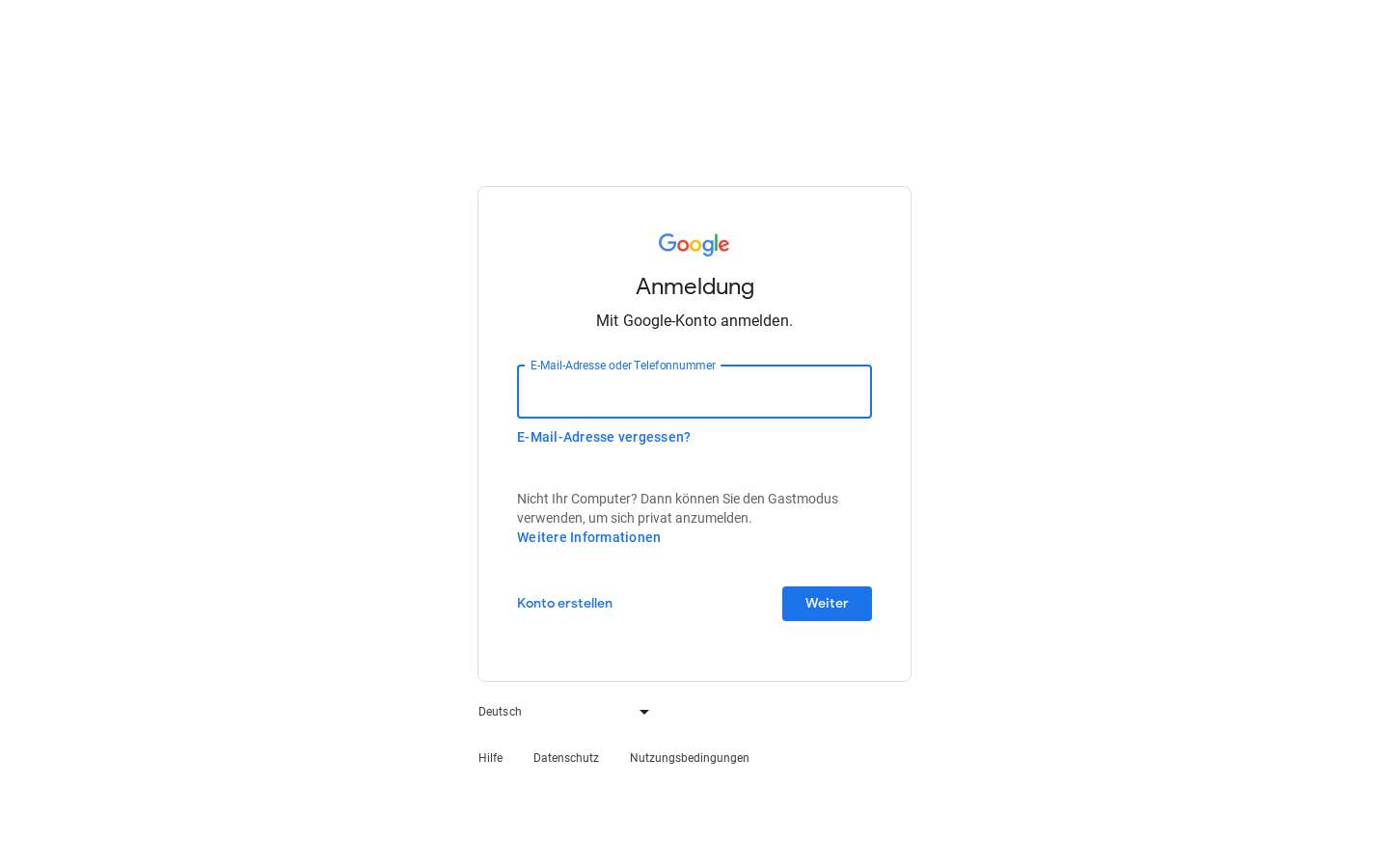Focus the email or phone number field
Screen dimensions: 1389x868
point(694,393)
